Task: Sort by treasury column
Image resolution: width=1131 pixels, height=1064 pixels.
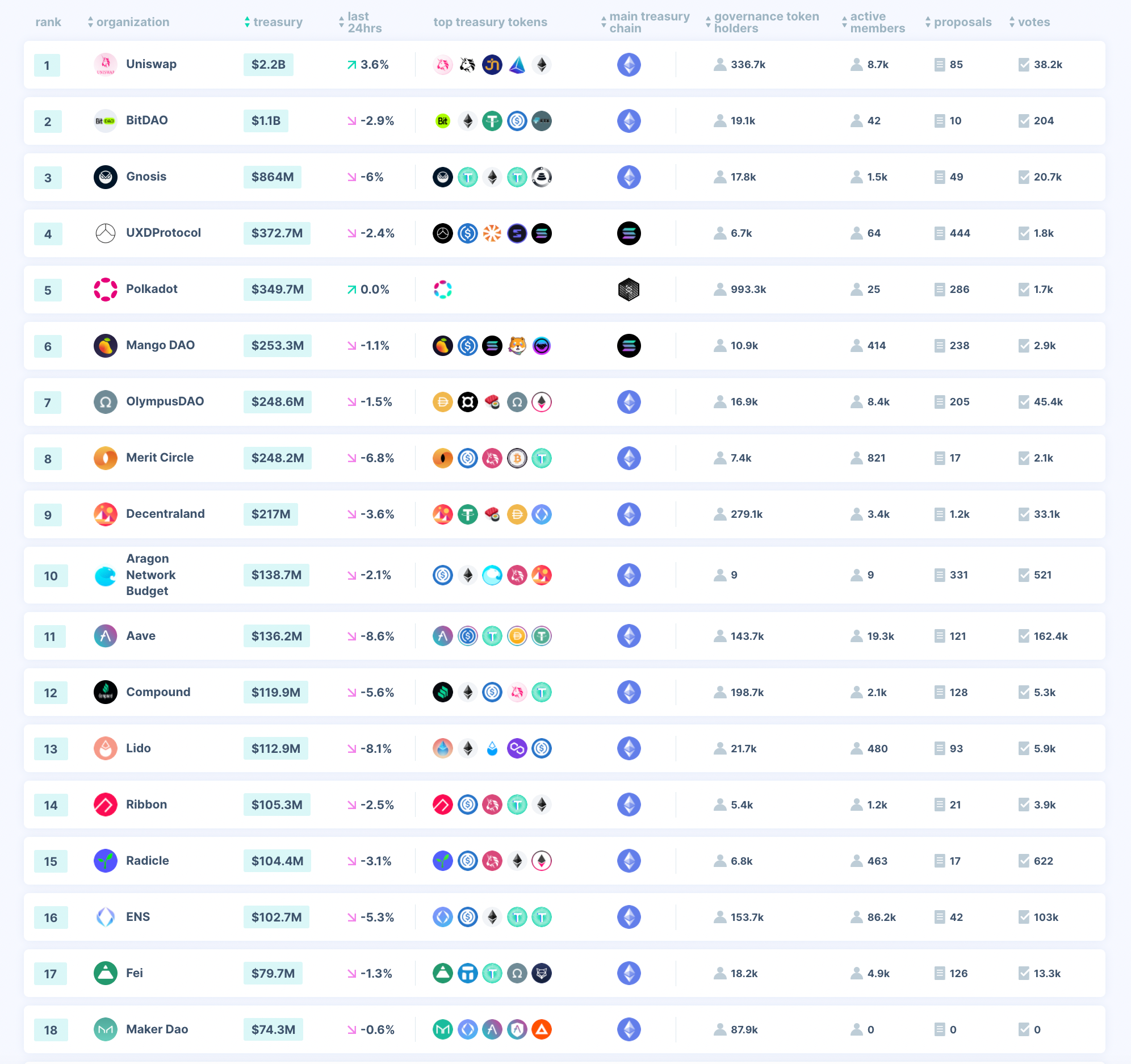Action: 274,22
